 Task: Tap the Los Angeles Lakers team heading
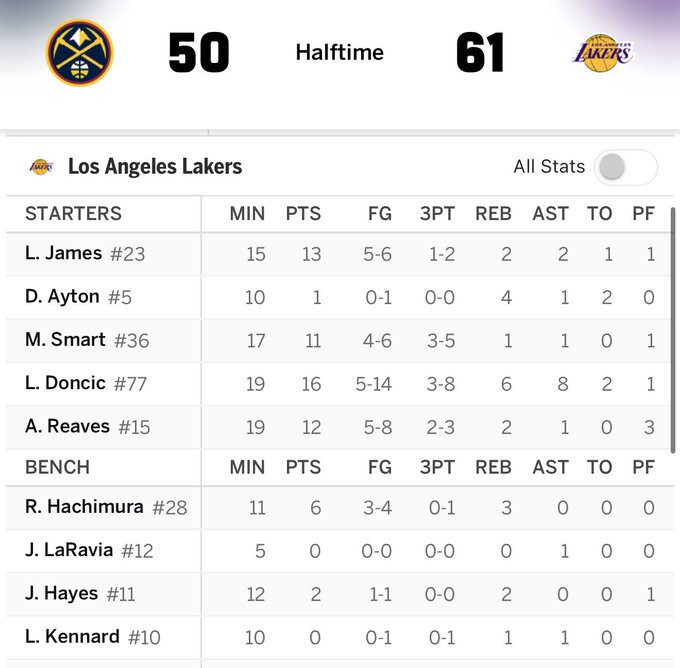pyautogui.click(x=155, y=166)
